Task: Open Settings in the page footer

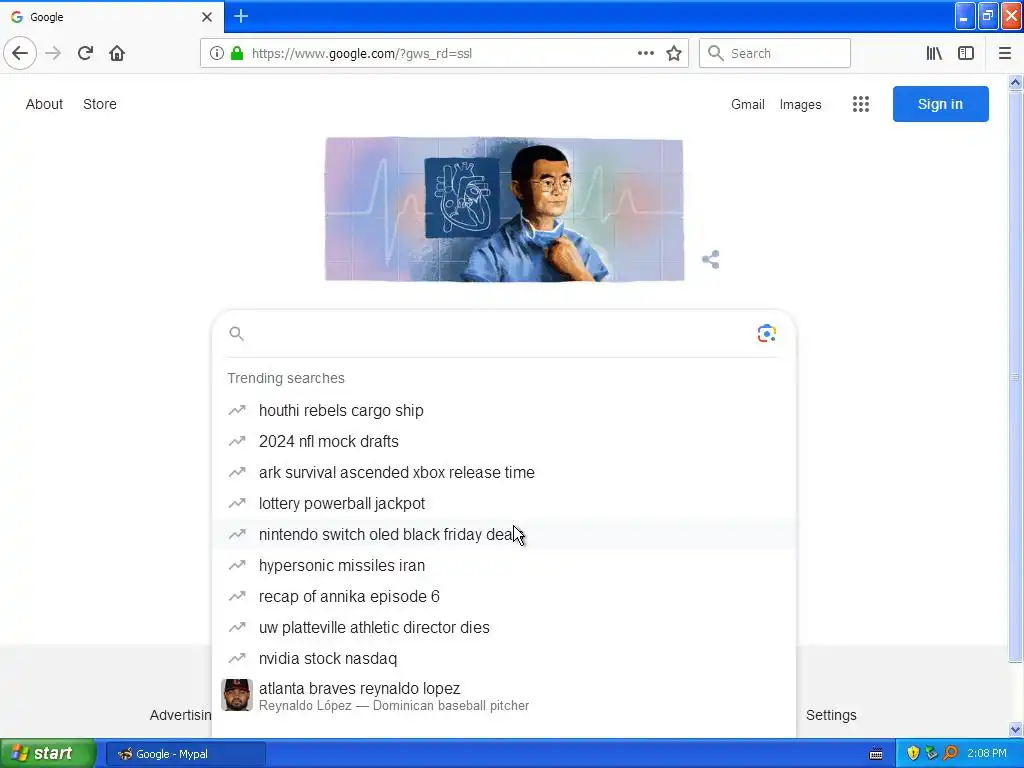Action: click(831, 715)
